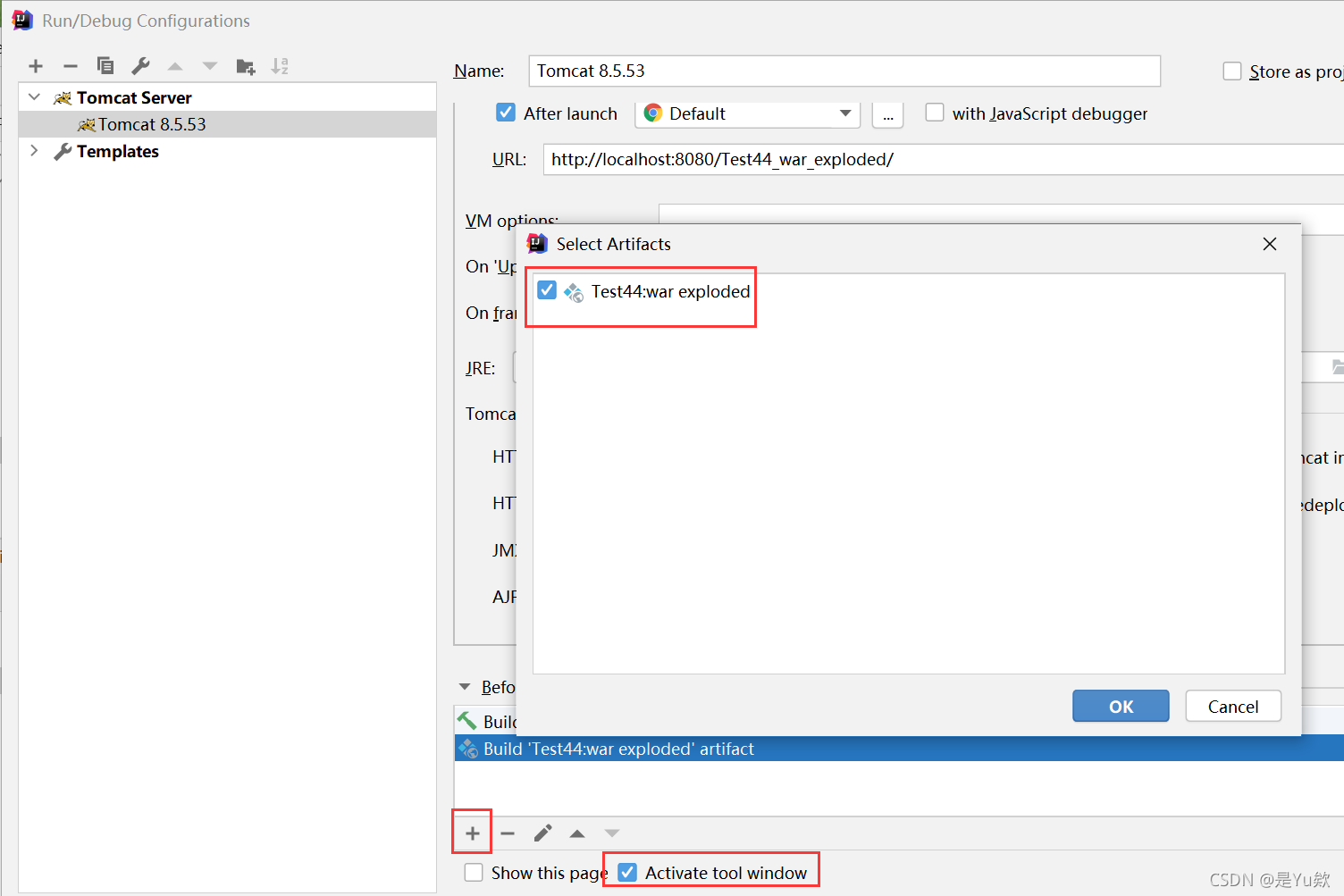Remove the selected before-launch task
This screenshot has width=1344, height=896.
click(508, 833)
